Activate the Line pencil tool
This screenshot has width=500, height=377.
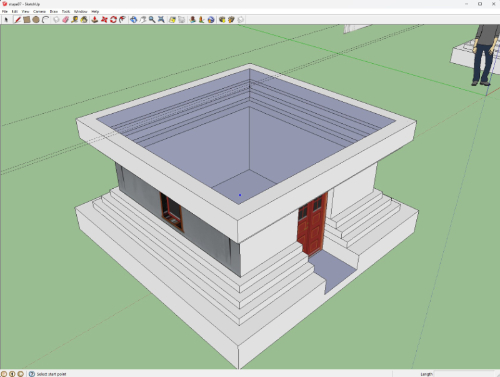18,20
